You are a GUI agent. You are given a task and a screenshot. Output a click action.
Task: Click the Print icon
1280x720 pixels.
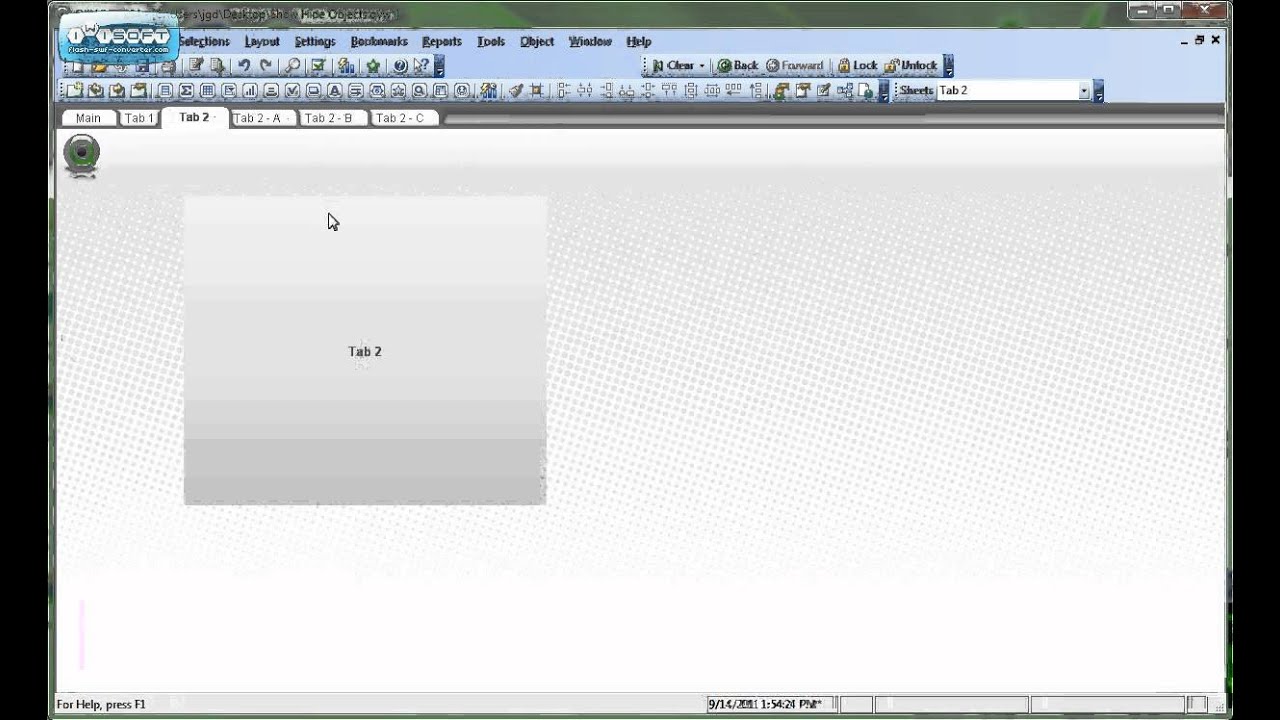click(x=168, y=66)
